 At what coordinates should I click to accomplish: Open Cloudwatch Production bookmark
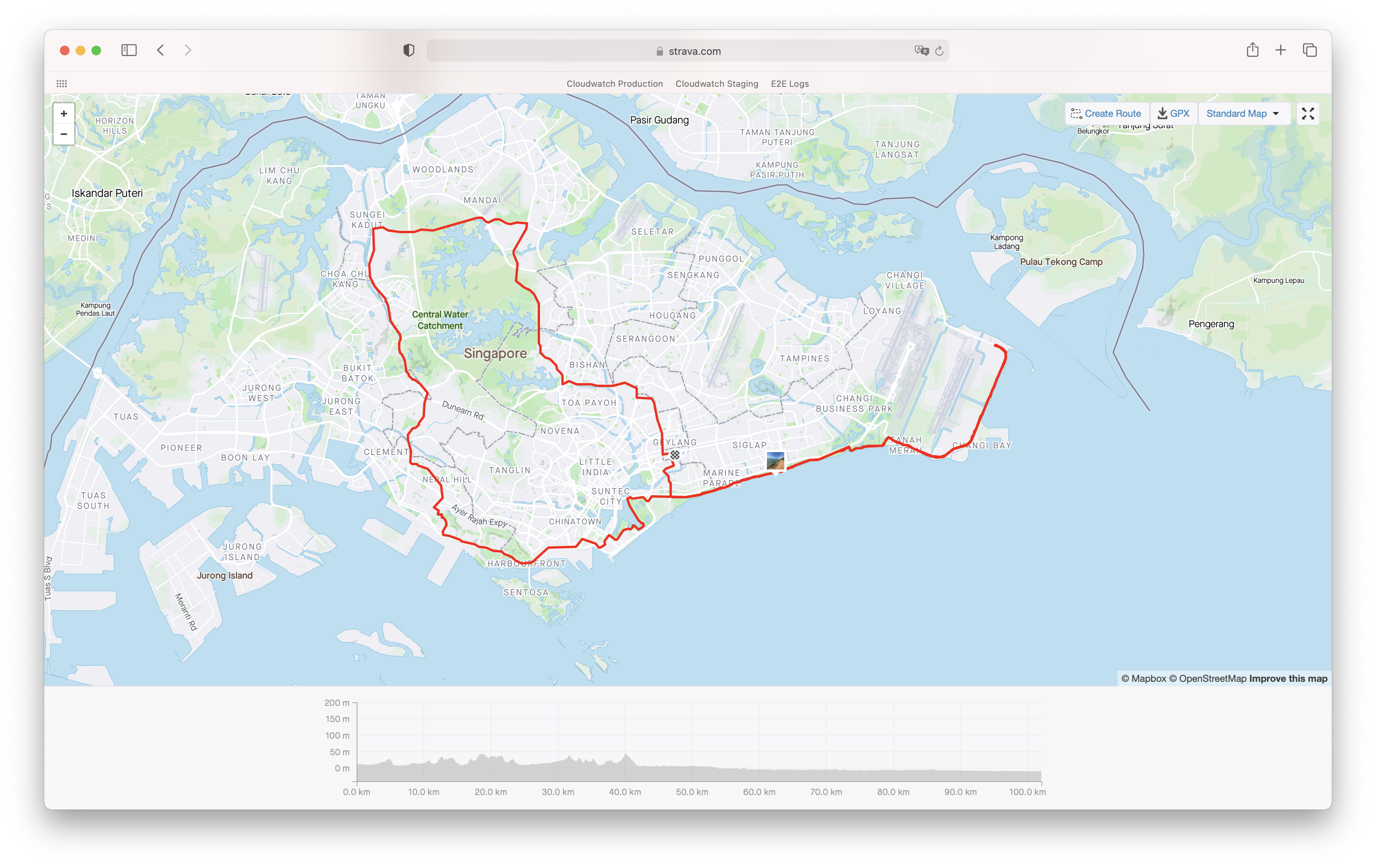614,83
